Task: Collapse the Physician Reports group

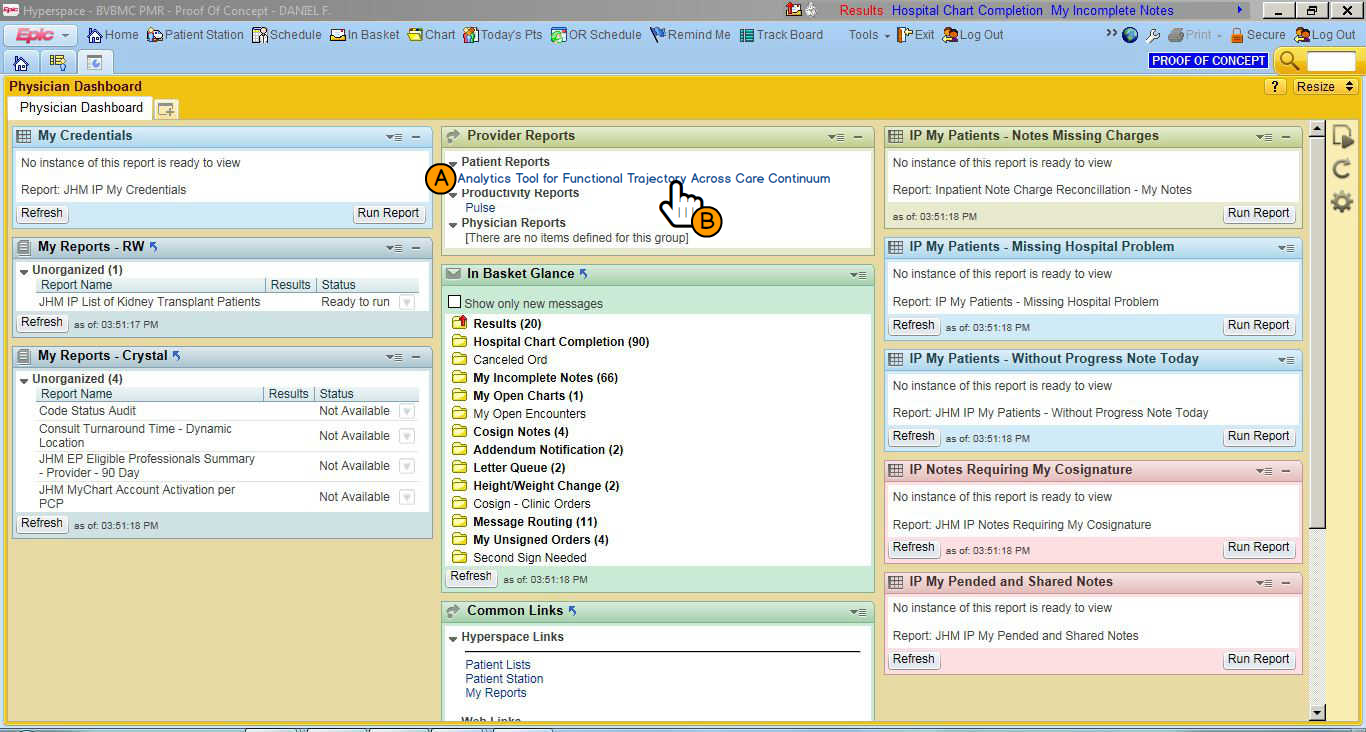Action: click(453, 224)
